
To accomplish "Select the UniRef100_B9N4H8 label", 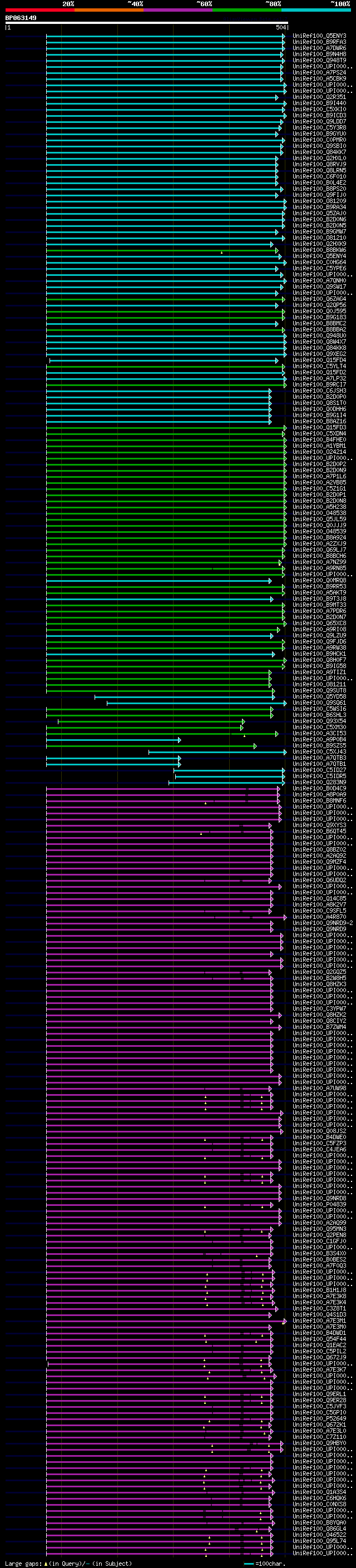I will pos(319,54).
